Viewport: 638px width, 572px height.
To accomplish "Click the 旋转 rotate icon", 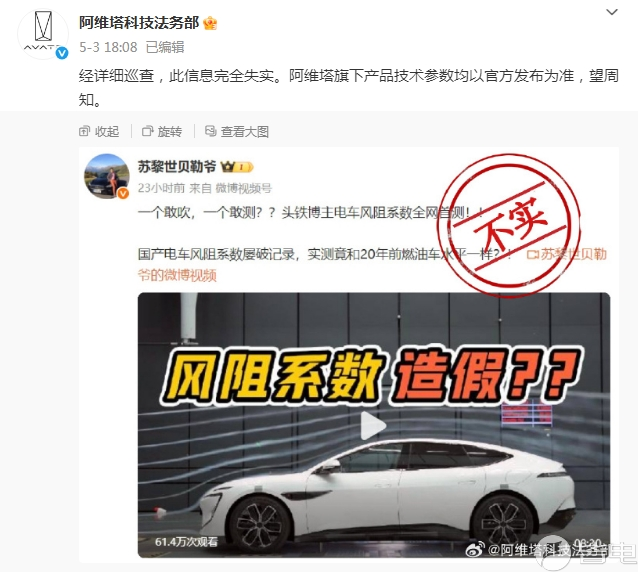I will (147, 131).
